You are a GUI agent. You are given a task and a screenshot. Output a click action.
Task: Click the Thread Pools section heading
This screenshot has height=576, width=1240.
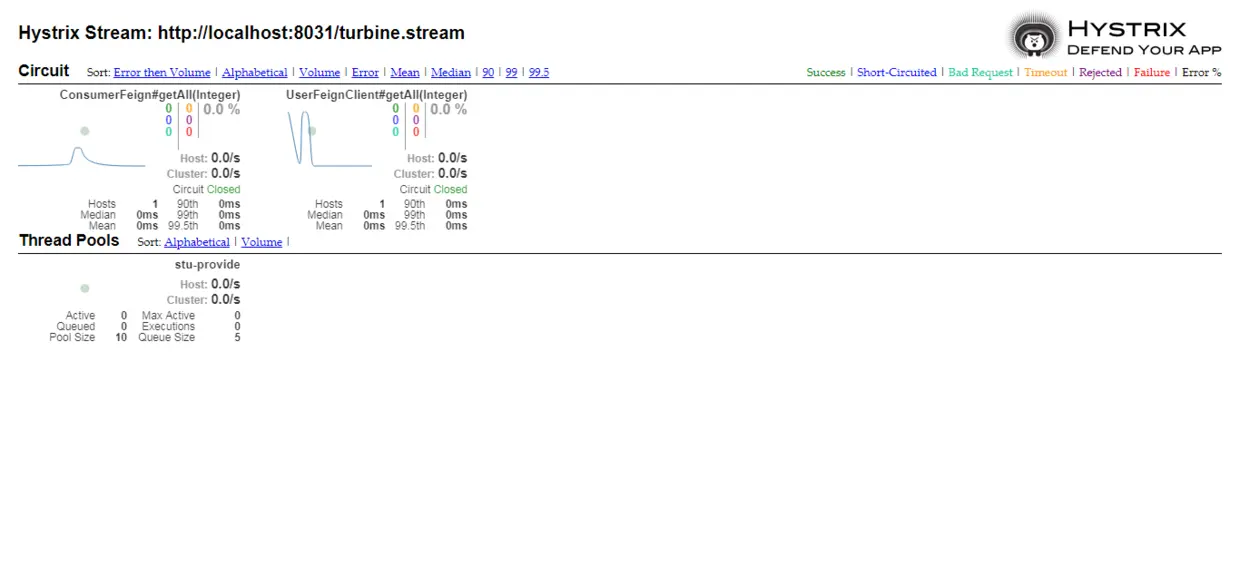[69, 241]
